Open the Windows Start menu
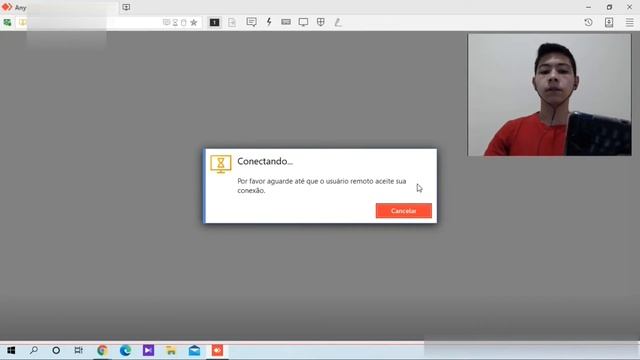The width and height of the screenshot is (640, 360). pos(11,350)
